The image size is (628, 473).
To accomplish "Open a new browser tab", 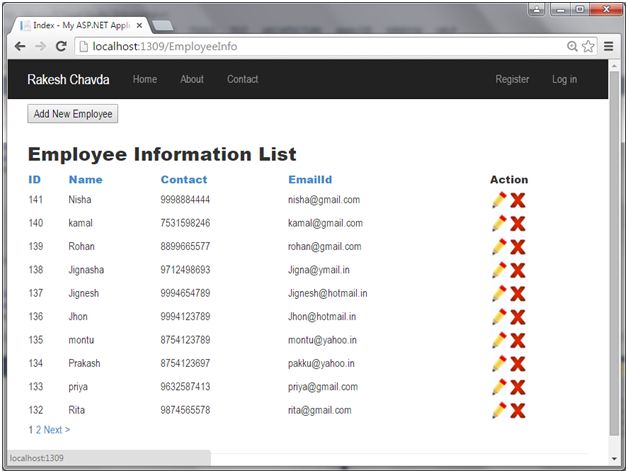I will point(163,26).
